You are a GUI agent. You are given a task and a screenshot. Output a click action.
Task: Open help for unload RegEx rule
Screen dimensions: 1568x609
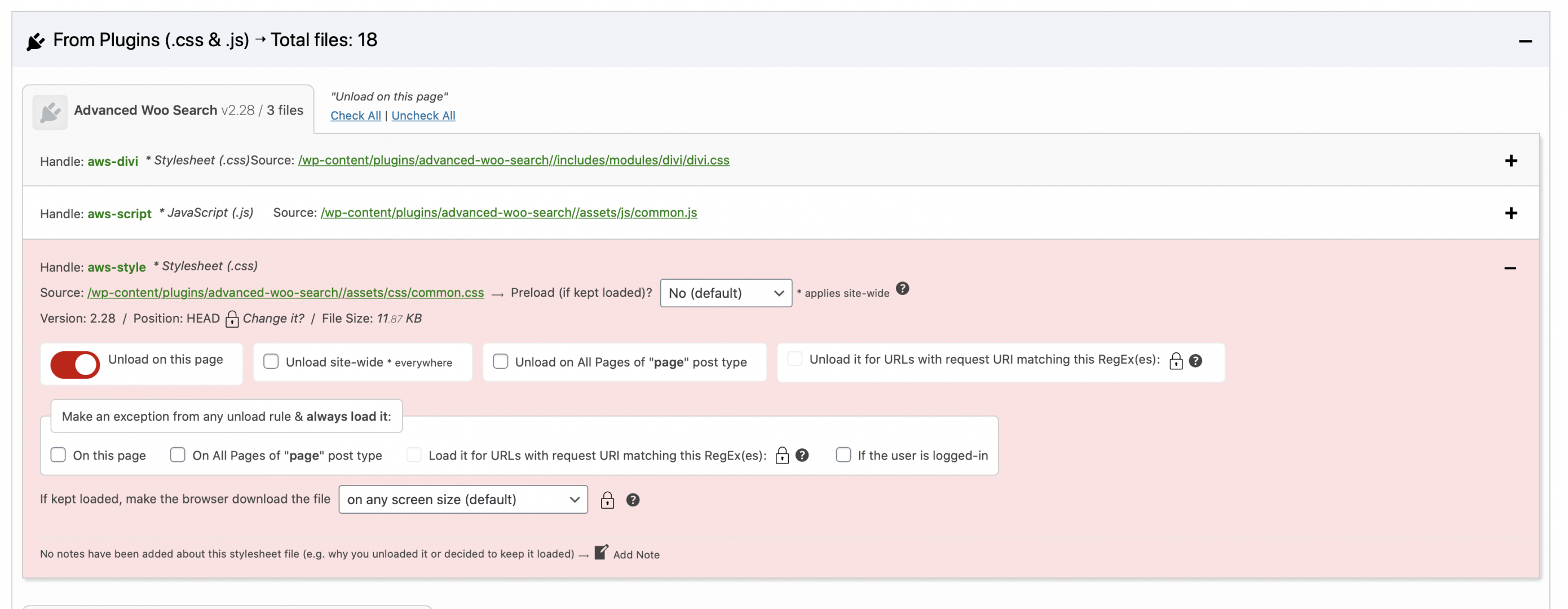(x=1195, y=361)
